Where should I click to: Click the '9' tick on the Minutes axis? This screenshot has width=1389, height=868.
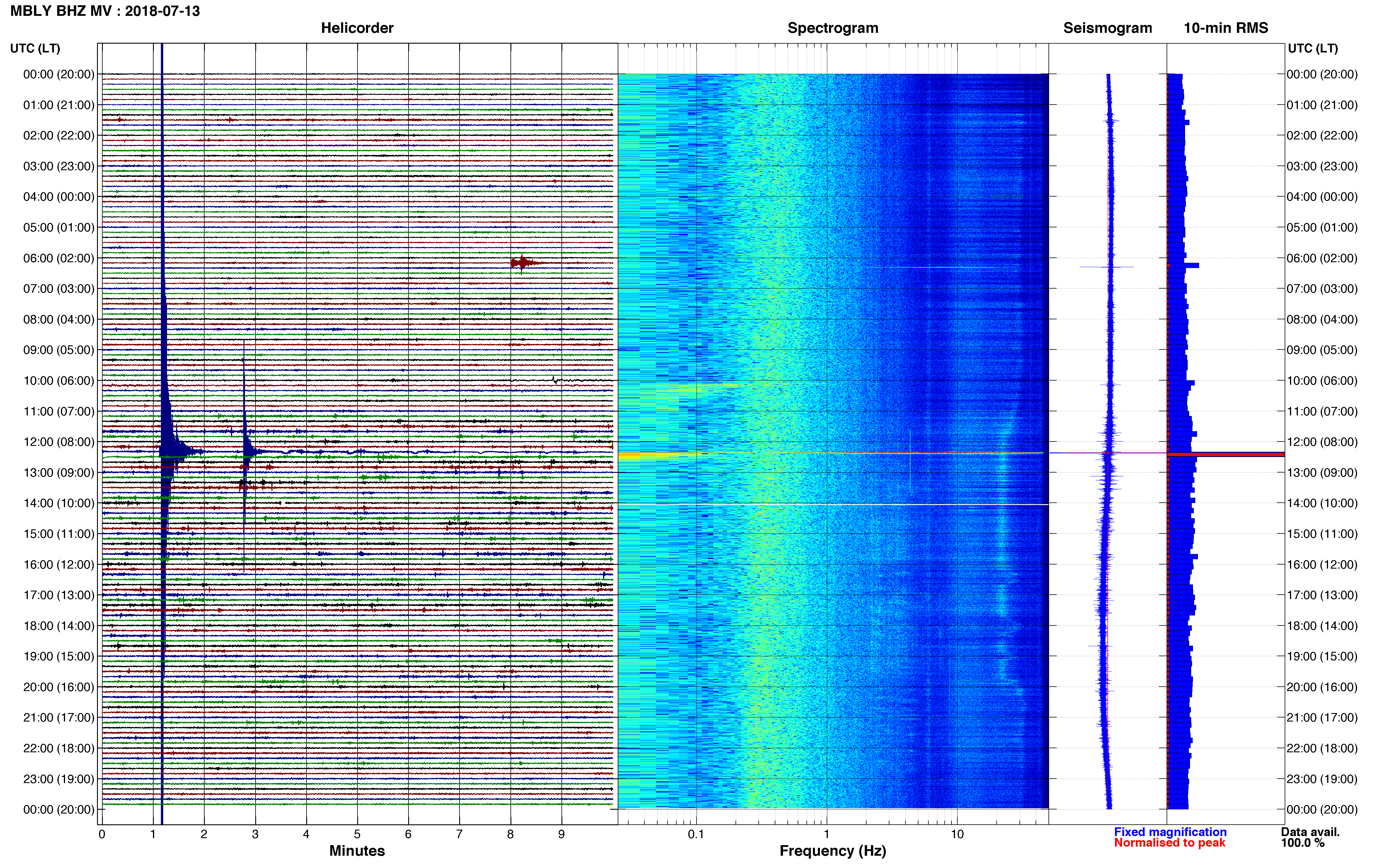(561, 834)
